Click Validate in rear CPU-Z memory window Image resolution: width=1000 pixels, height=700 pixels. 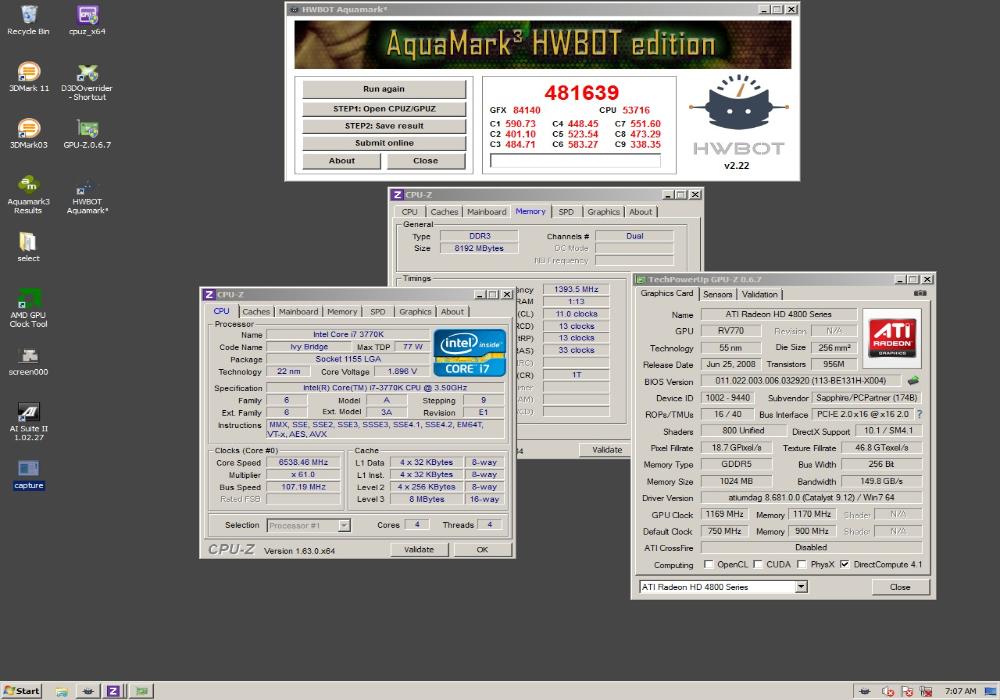pyautogui.click(x=607, y=449)
